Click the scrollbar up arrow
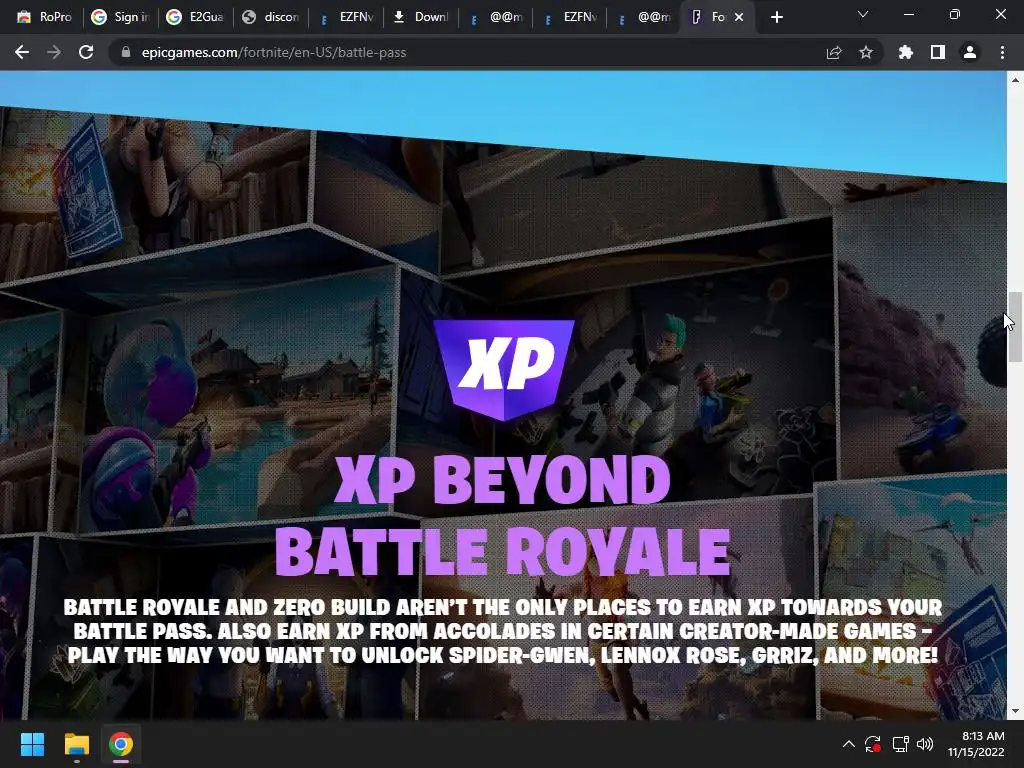The height and width of the screenshot is (768, 1024). point(1015,80)
